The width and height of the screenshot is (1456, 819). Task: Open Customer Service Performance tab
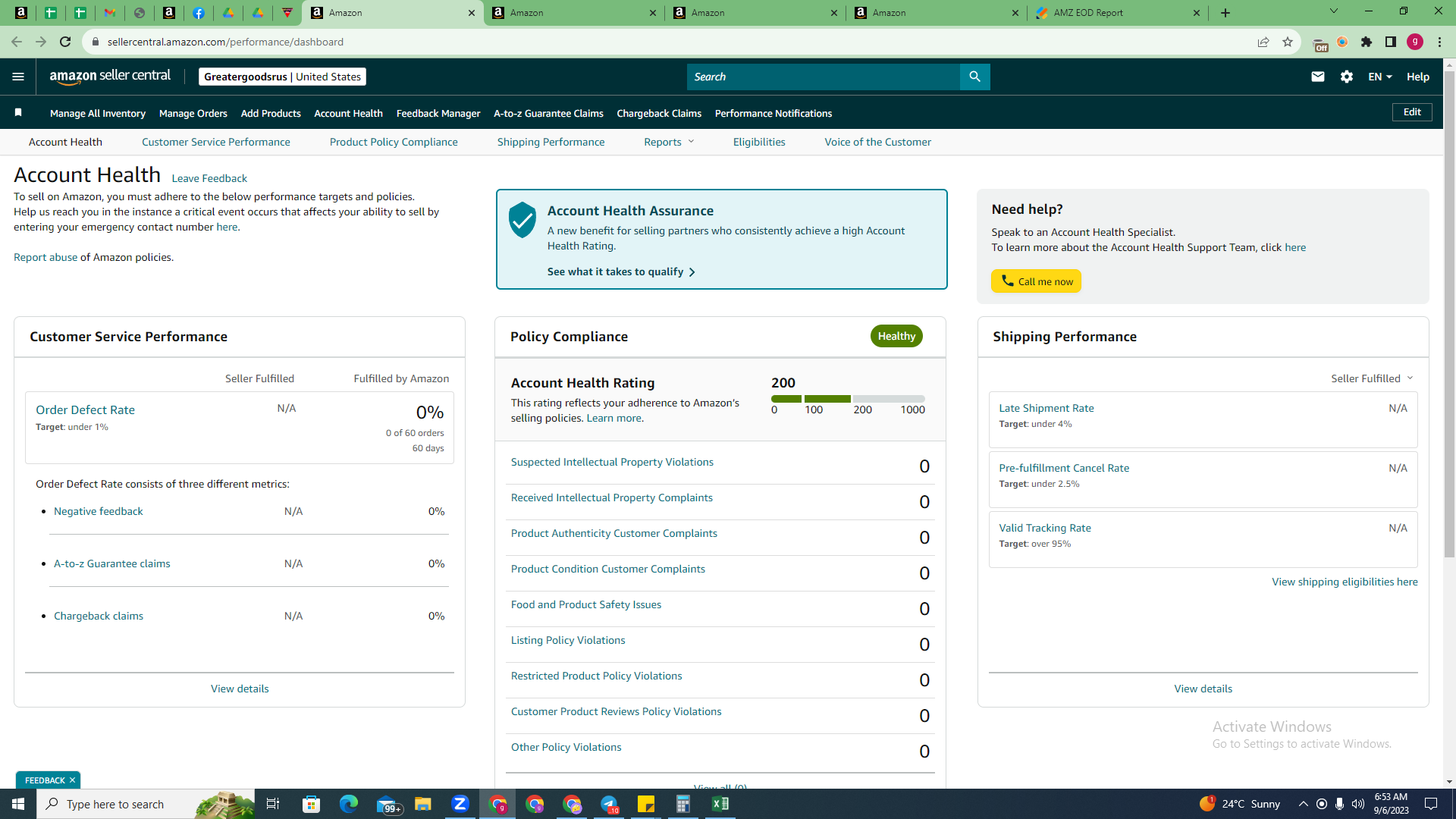pyautogui.click(x=216, y=142)
